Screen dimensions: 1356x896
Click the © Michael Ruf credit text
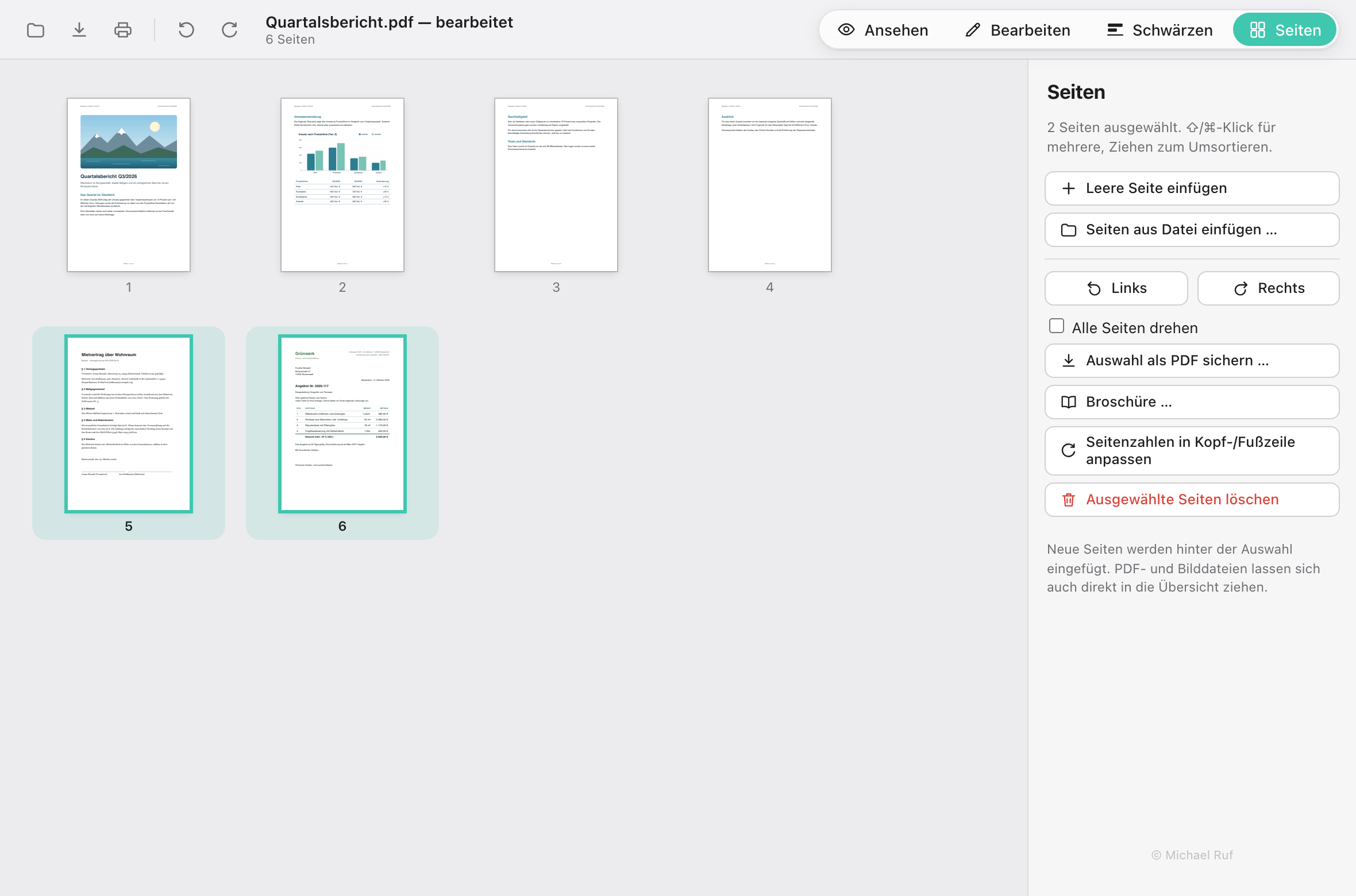(x=1192, y=855)
